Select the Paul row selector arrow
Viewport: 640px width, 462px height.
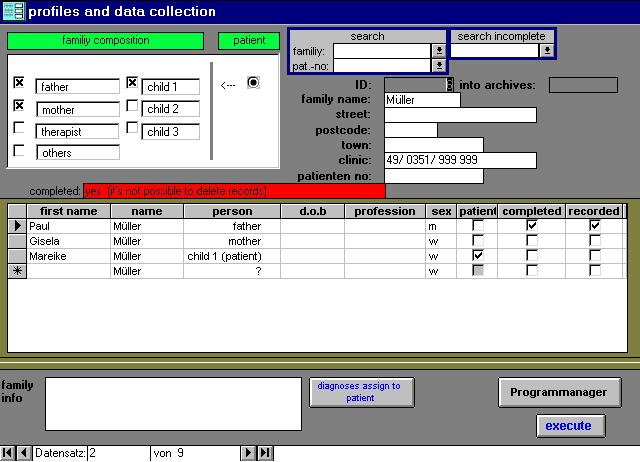(x=17, y=227)
